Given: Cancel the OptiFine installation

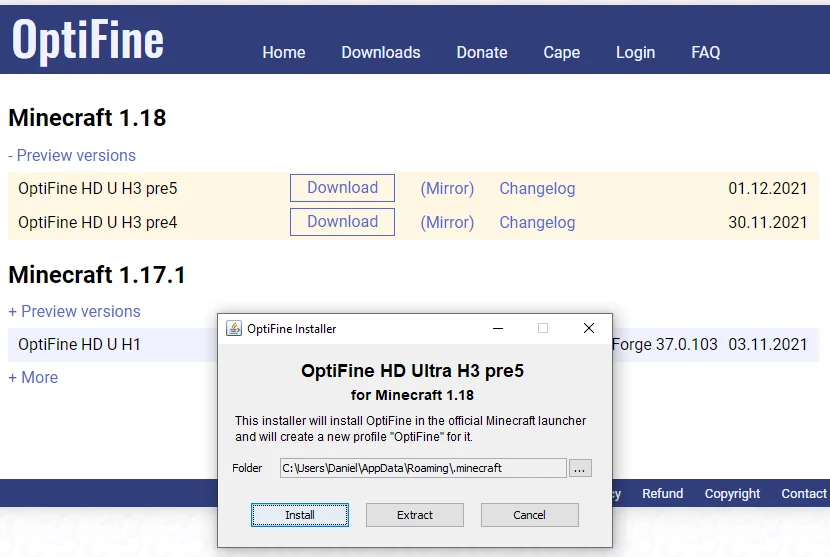Looking at the screenshot, I should (529, 515).
